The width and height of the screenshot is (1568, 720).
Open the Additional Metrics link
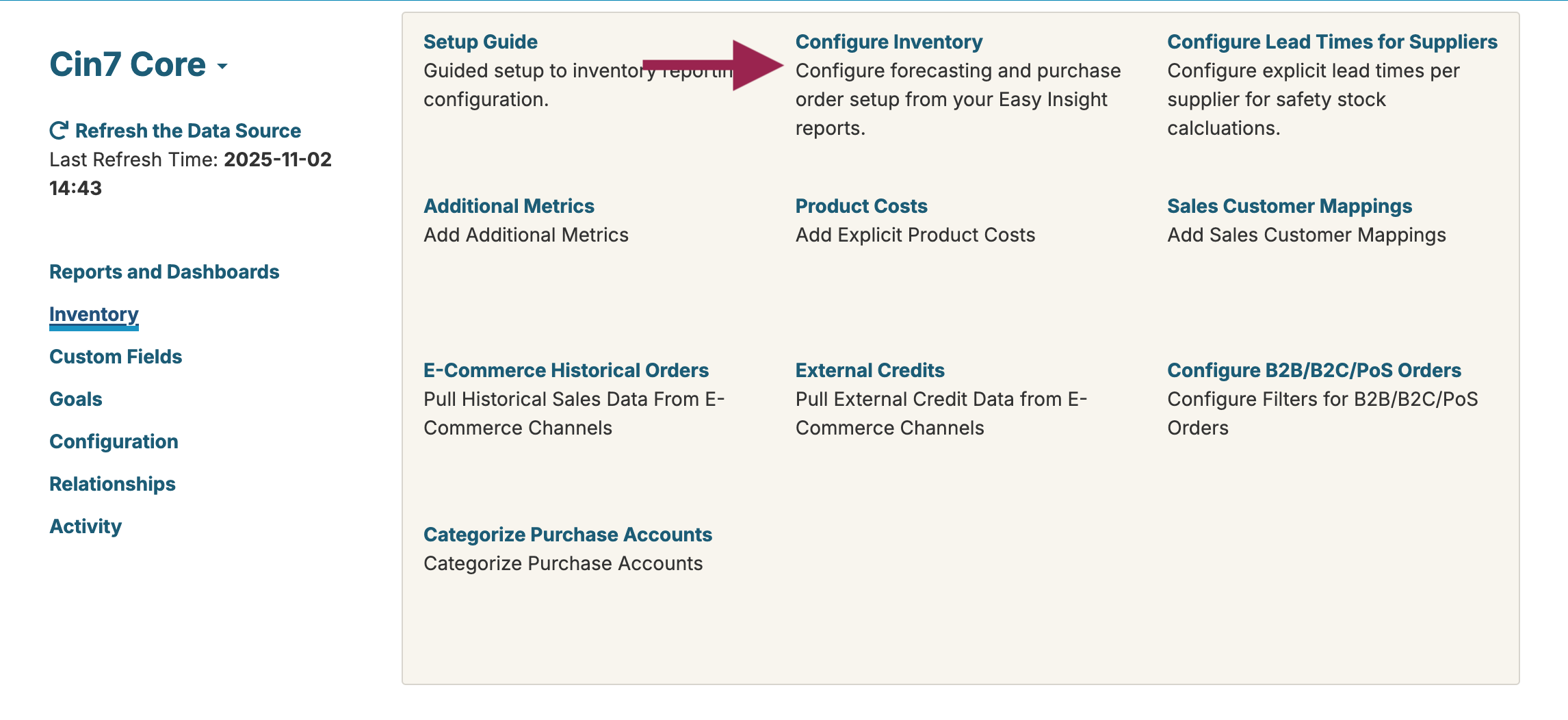508,206
